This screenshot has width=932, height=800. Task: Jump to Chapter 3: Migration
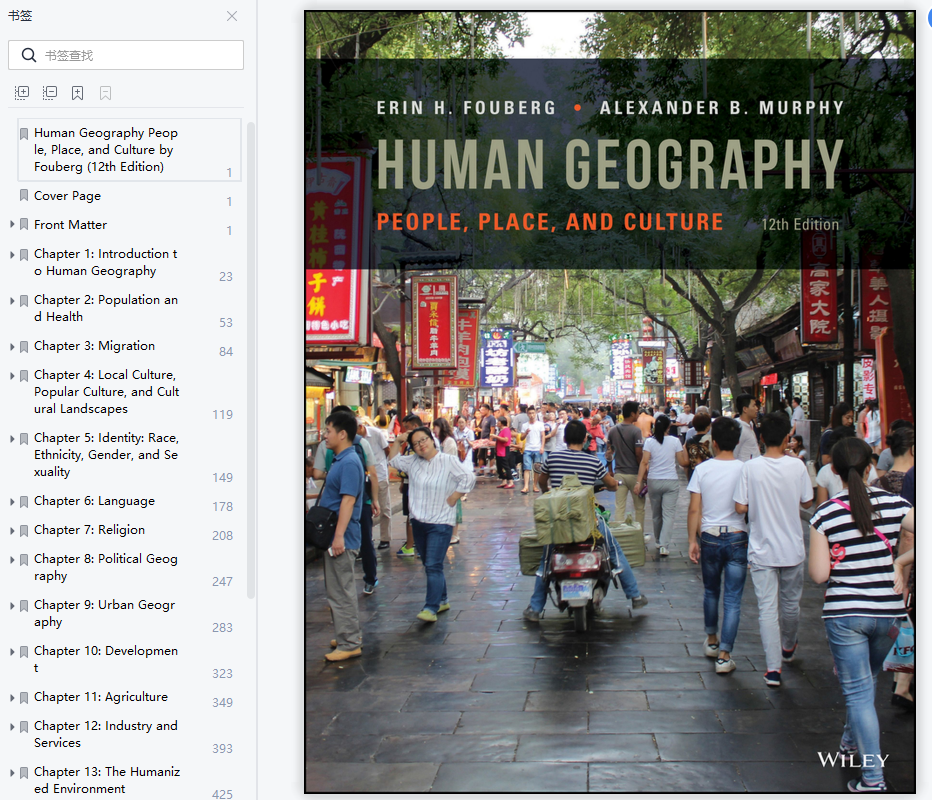click(94, 346)
